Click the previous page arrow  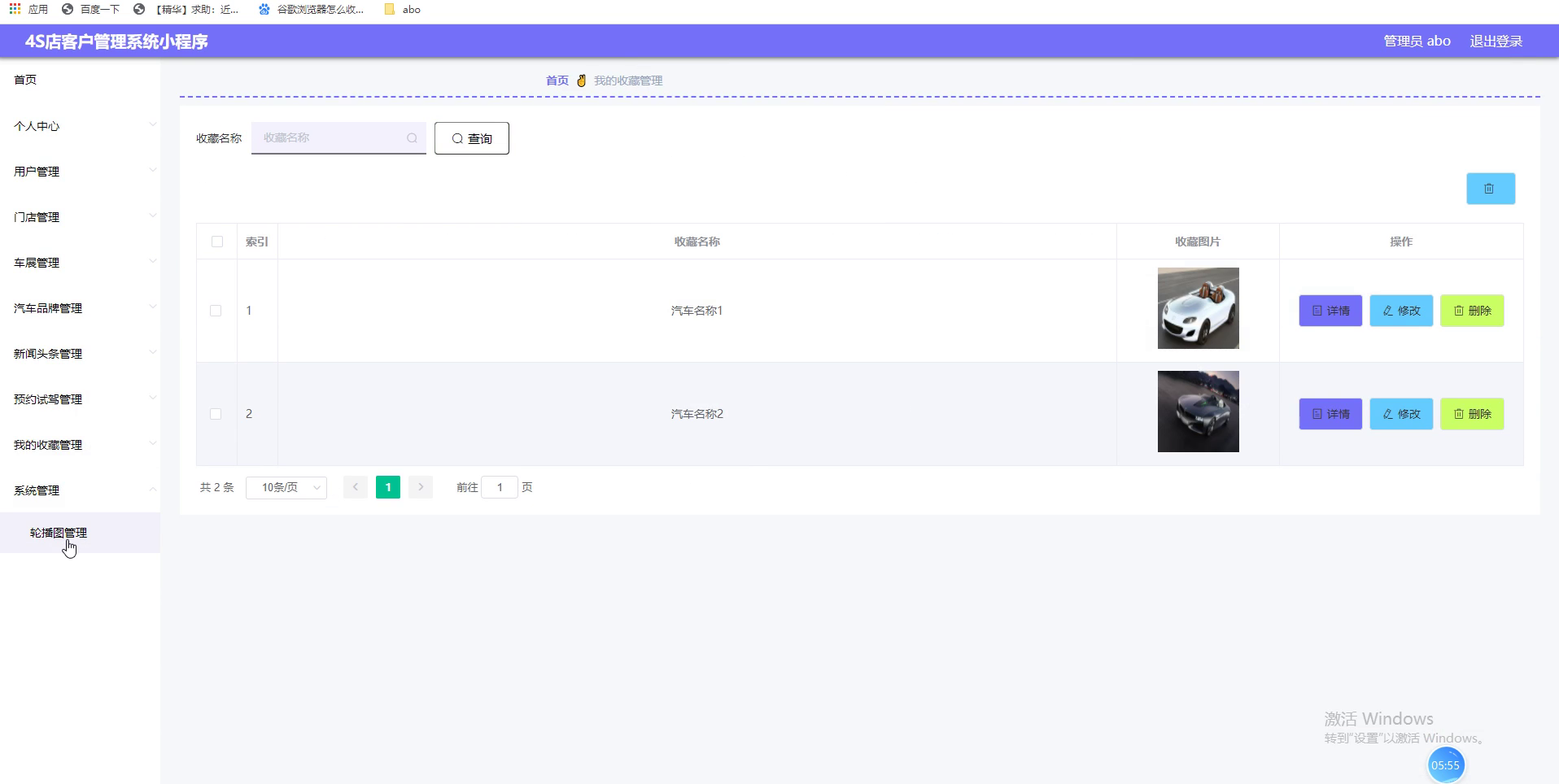(x=356, y=487)
